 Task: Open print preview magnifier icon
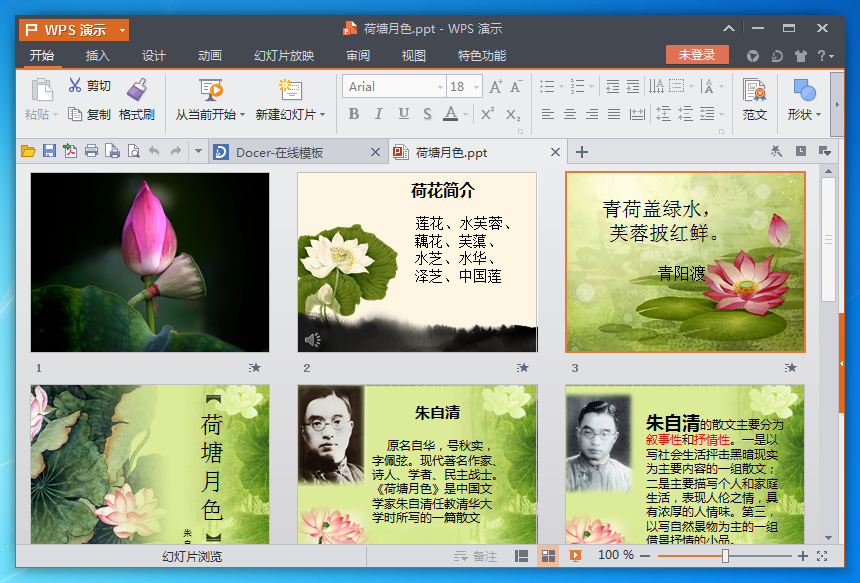click(x=133, y=151)
